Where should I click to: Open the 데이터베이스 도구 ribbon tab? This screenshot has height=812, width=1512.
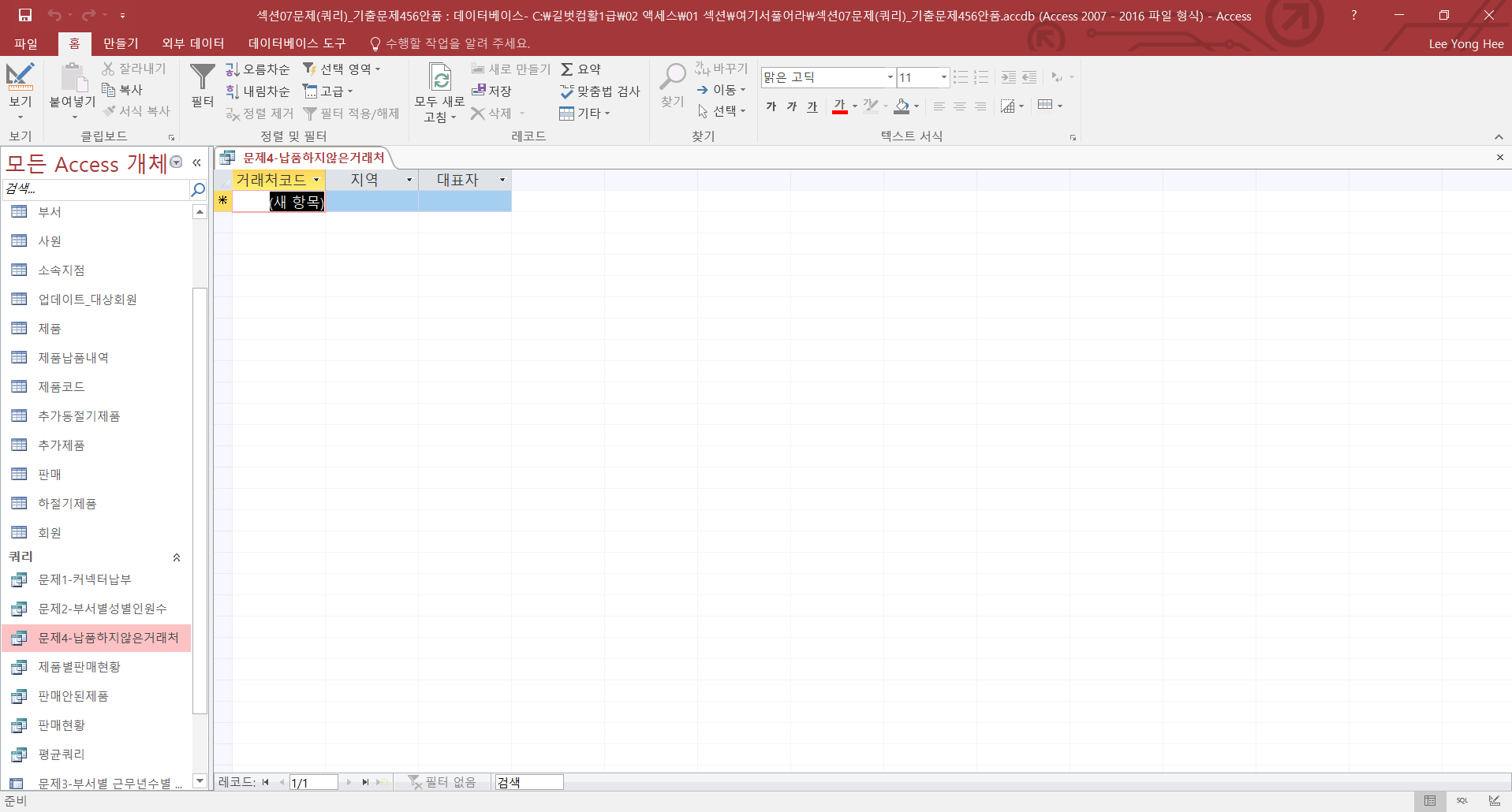coord(297,43)
